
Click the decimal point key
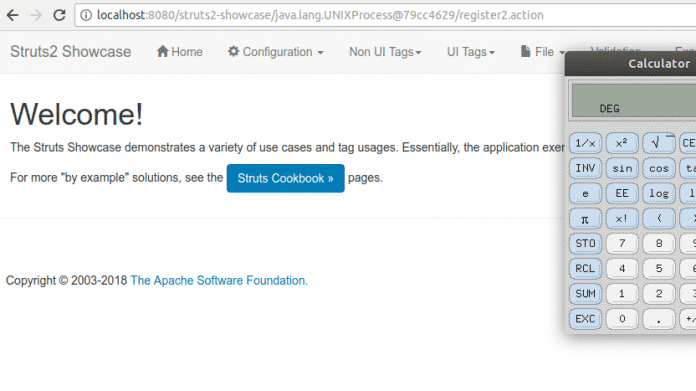(659, 319)
